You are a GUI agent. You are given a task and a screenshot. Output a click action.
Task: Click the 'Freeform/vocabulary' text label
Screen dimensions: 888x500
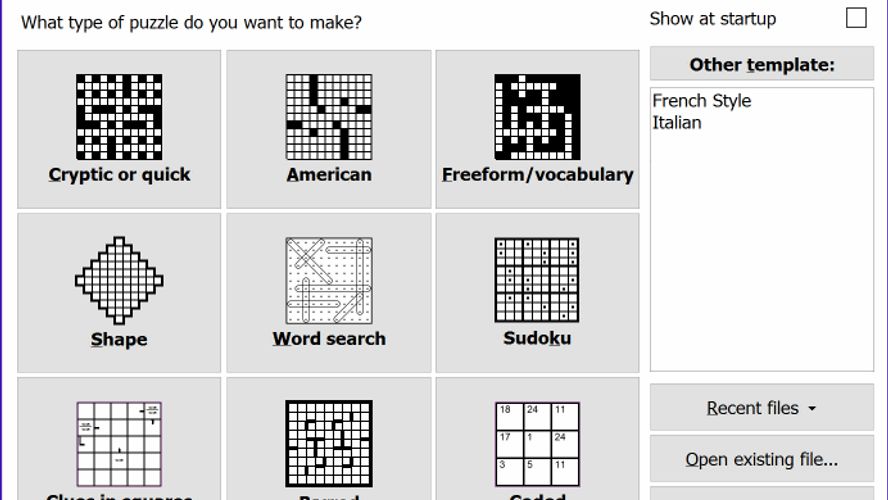pos(537,175)
